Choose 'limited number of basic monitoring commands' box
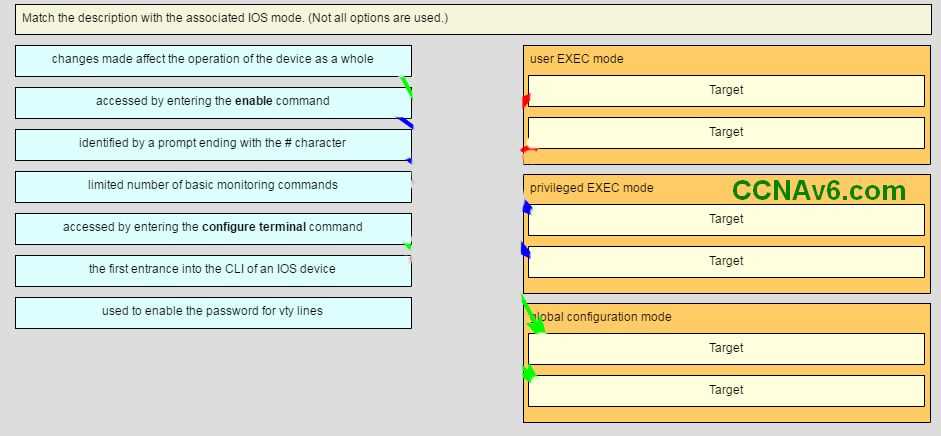 213,187
